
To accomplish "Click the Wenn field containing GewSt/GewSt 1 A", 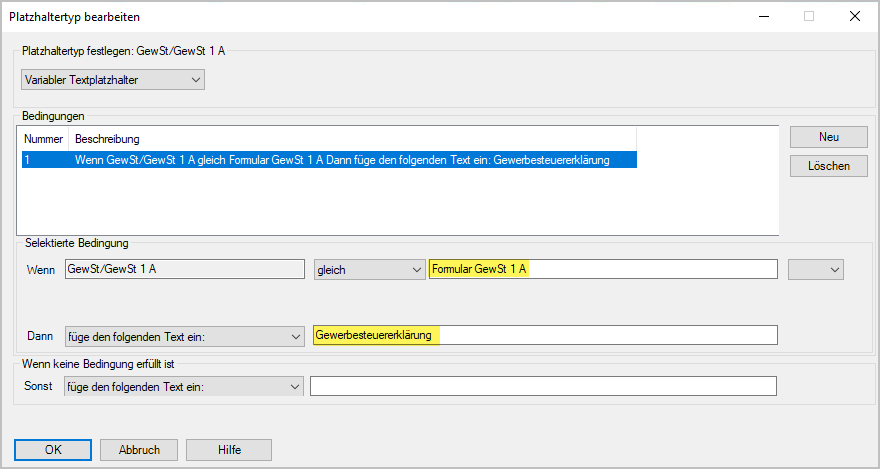I will coord(183,269).
